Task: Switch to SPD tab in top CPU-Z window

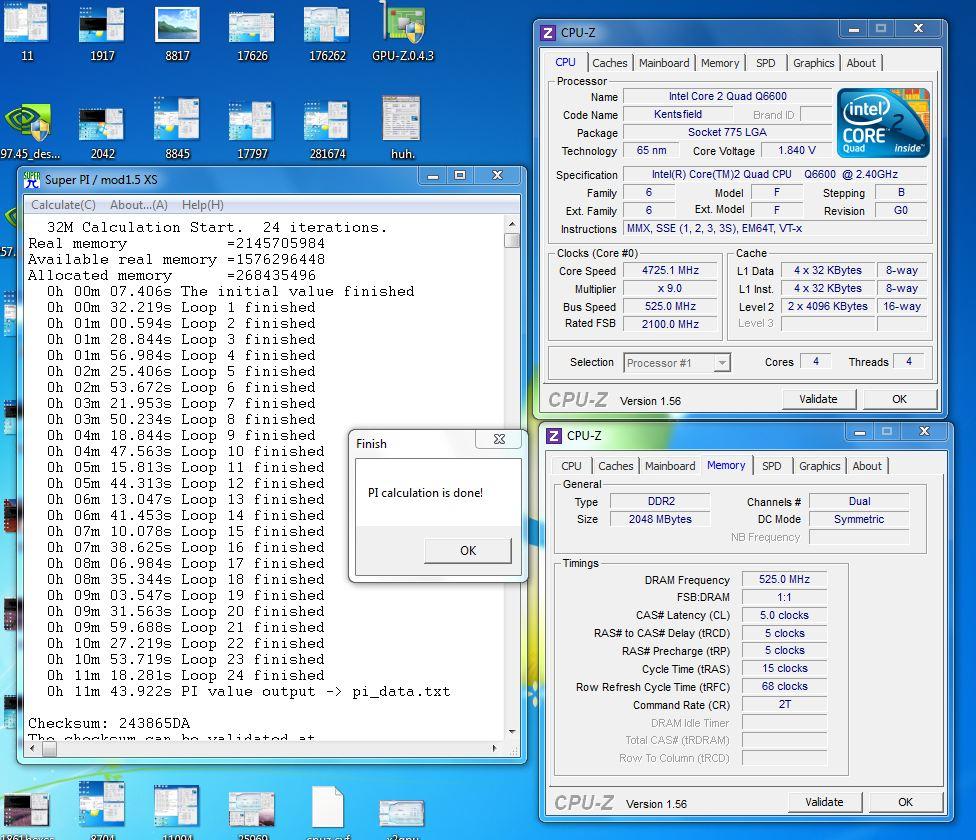Action: pyautogui.click(x=766, y=63)
